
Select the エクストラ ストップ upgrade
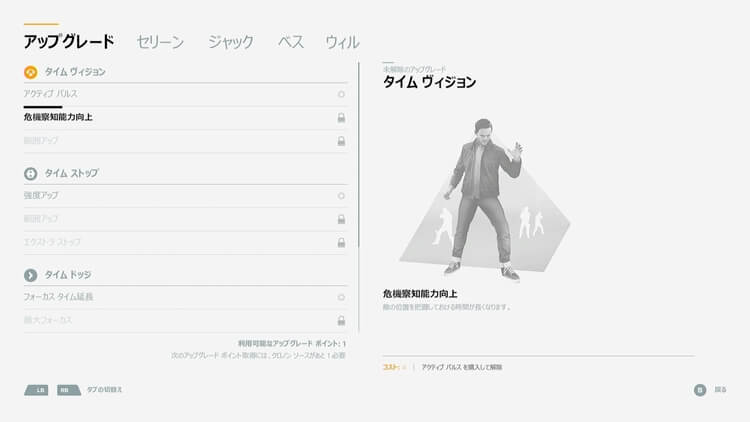tap(186, 243)
